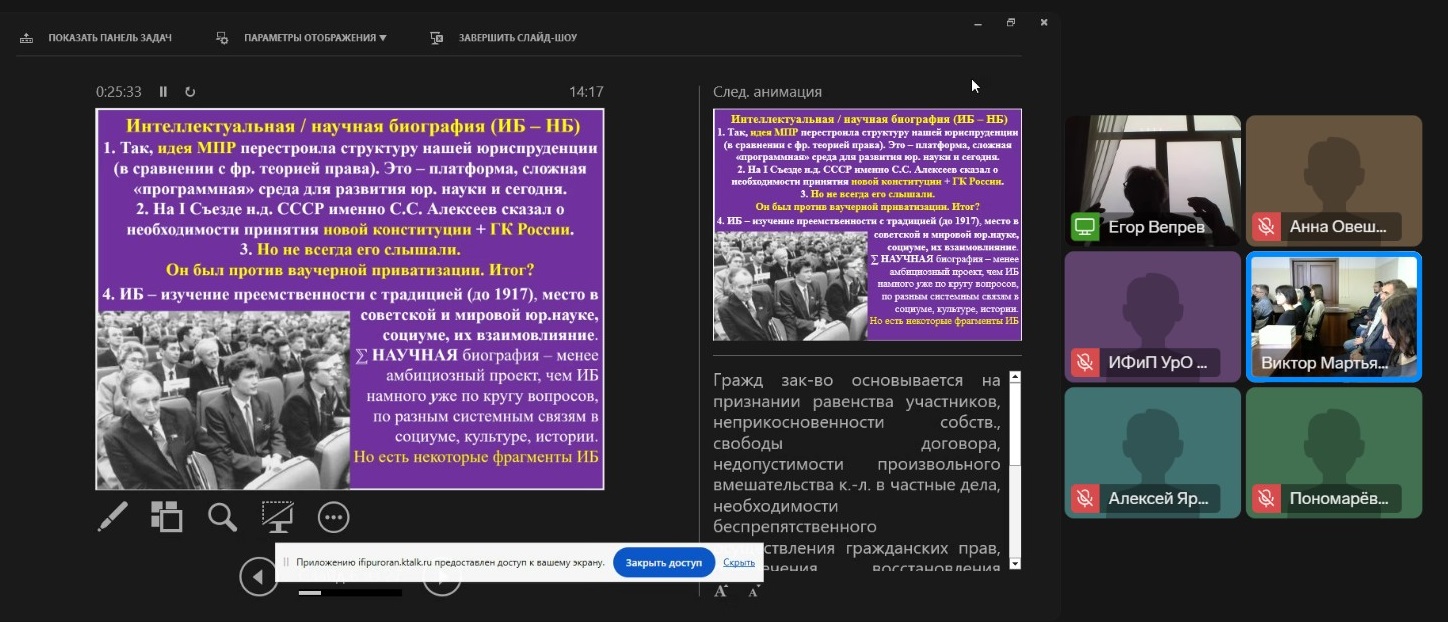Select the Виктор Мартья video tile
Viewport: 1448px width, 622px height.
tap(1333, 316)
